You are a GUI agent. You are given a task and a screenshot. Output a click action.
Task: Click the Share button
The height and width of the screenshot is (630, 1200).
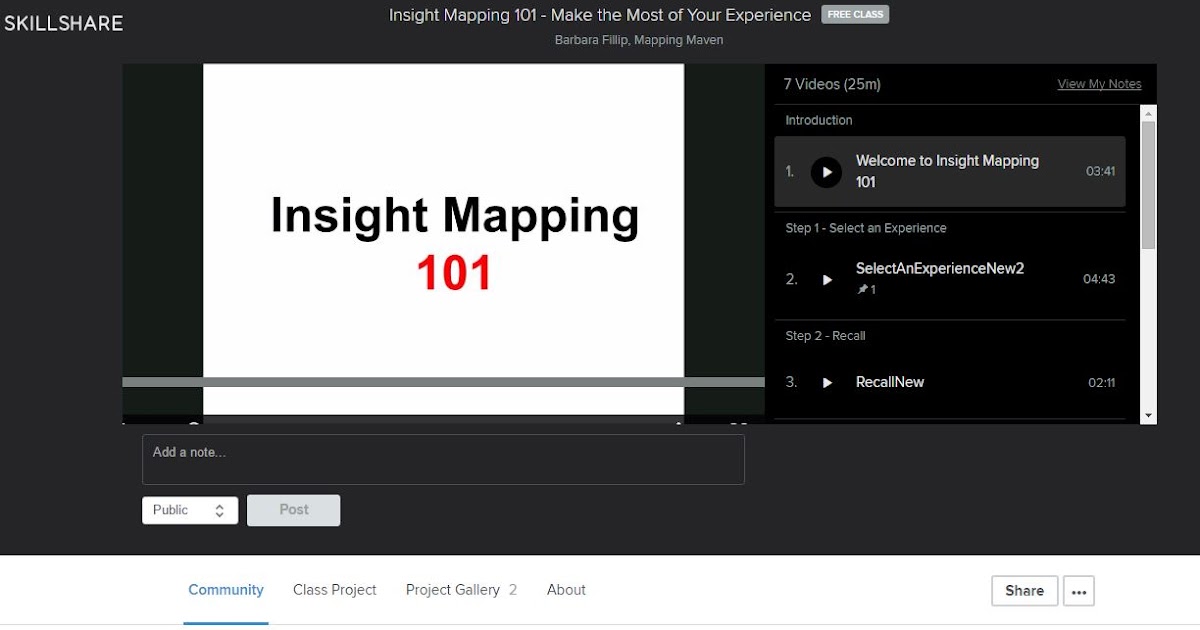click(x=1024, y=591)
